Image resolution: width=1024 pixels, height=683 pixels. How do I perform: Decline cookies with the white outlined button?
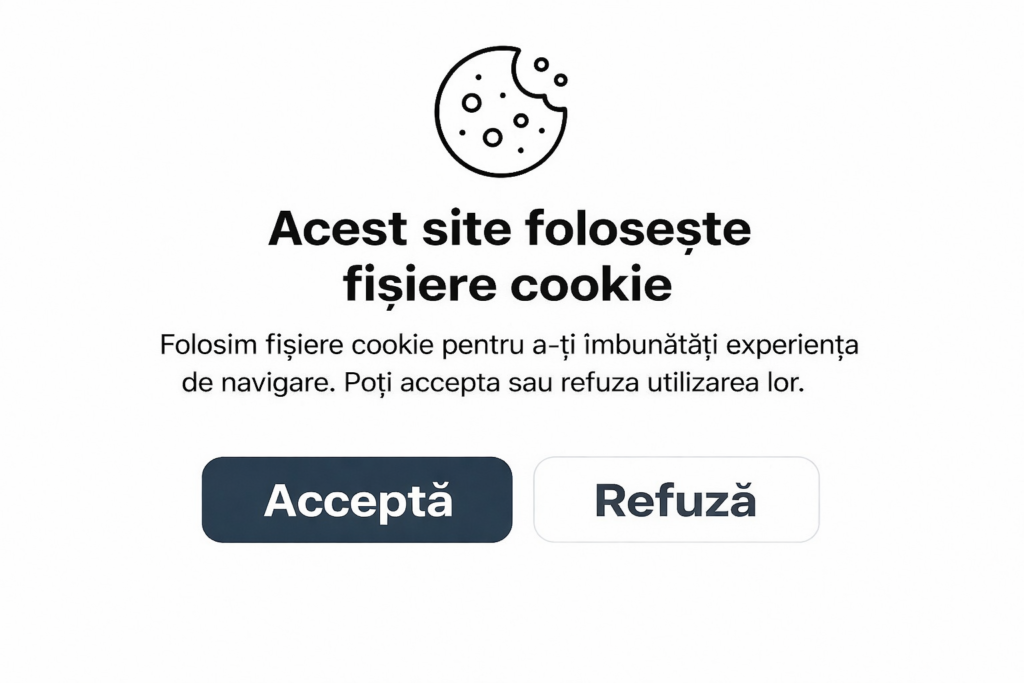coord(676,500)
